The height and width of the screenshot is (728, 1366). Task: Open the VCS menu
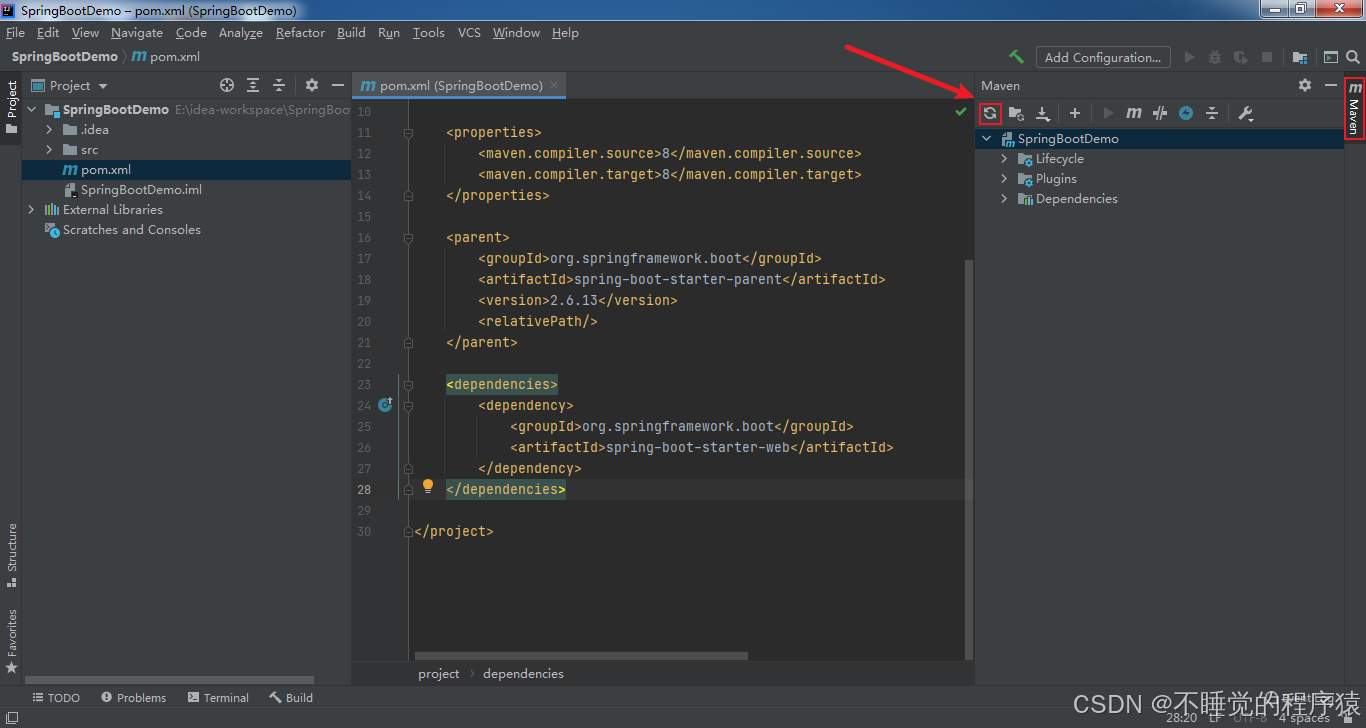pyautogui.click(x=469, y=32)
